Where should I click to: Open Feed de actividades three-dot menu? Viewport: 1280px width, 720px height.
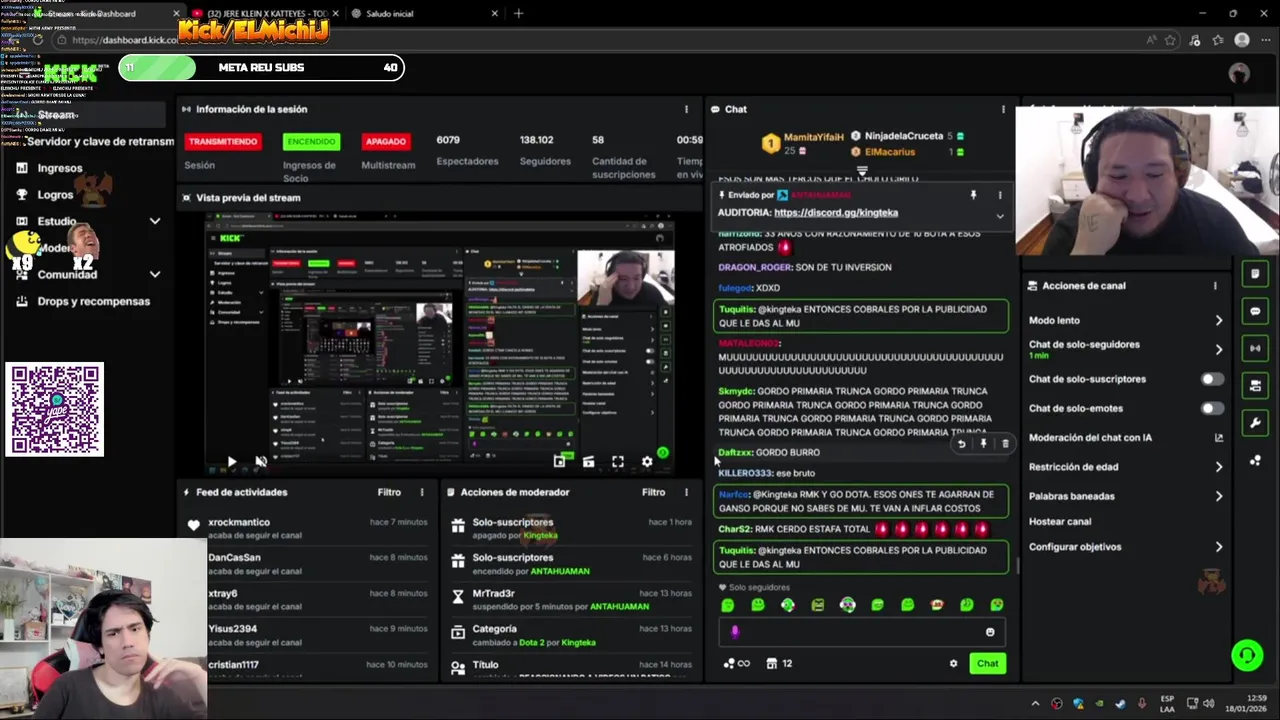pyautogui.click(x=422, y=492)
